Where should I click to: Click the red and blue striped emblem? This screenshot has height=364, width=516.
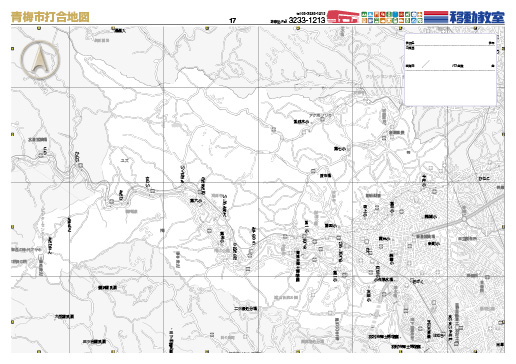point(436,17)
